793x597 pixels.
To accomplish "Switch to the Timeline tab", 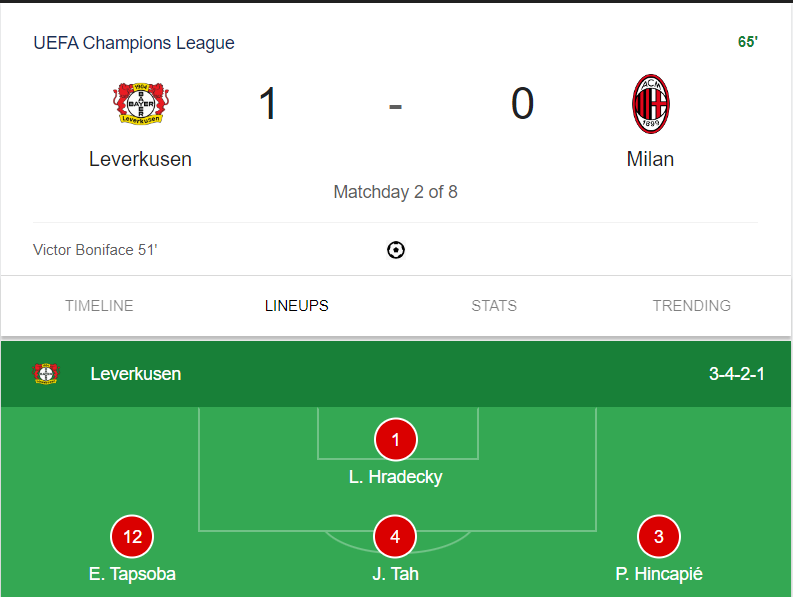I will point(99,306).
